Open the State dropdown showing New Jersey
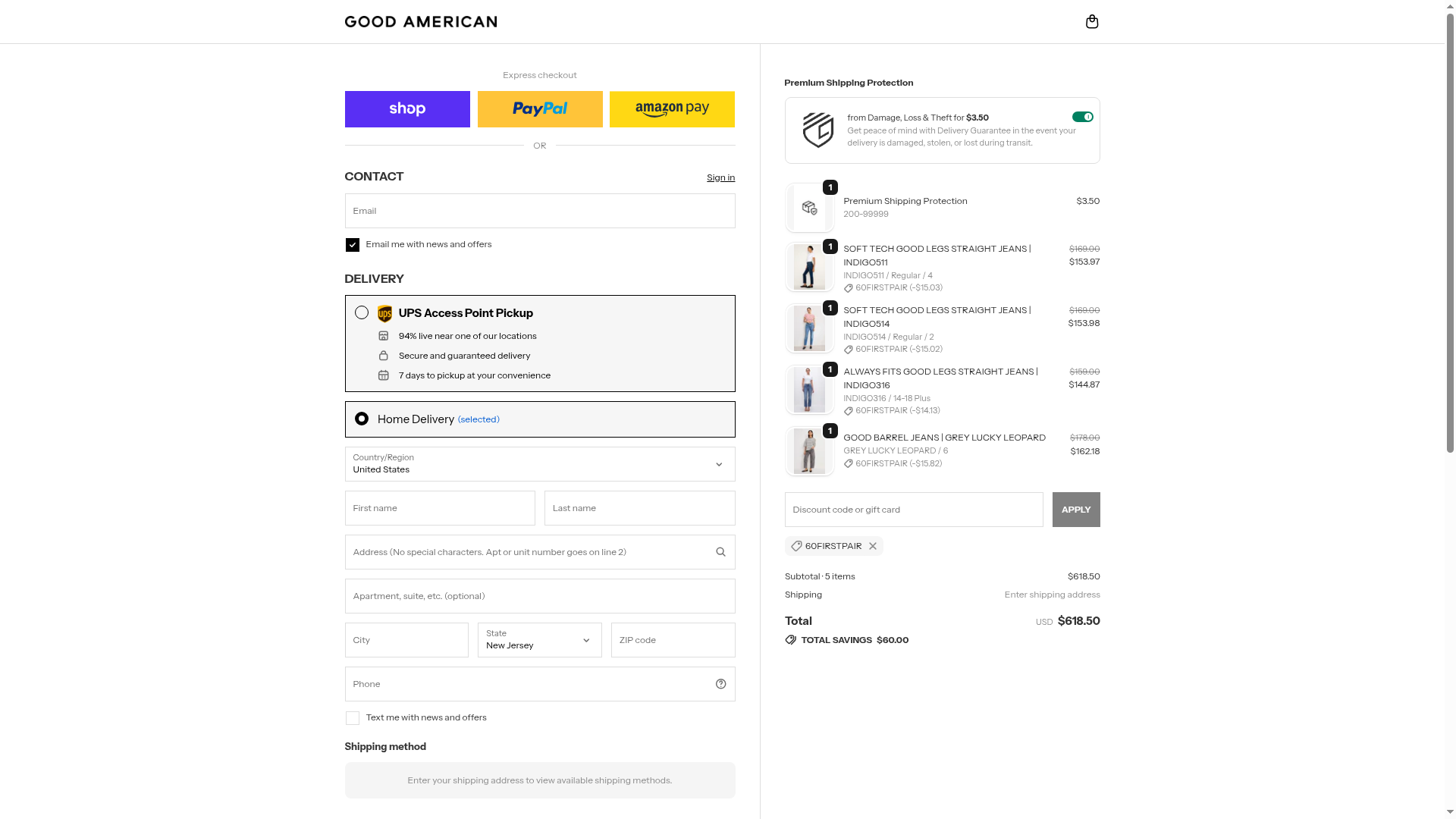 click(539, 640)
